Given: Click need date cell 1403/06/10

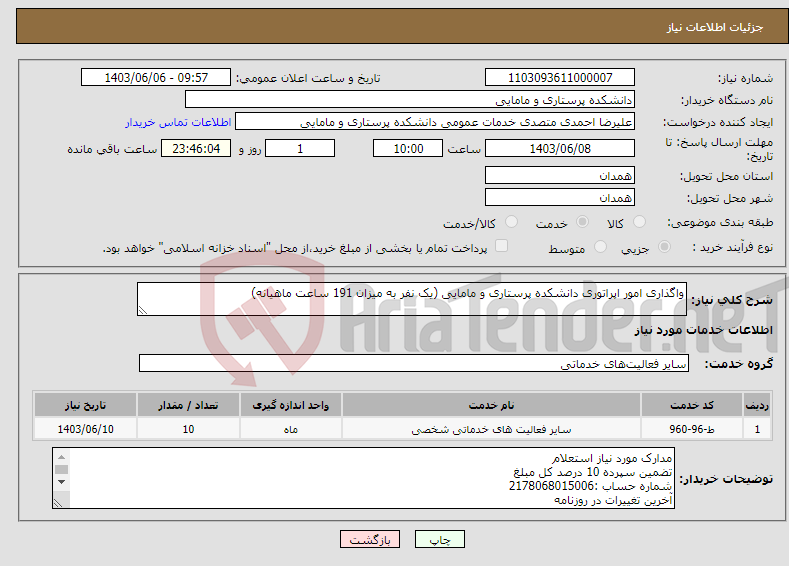Looking at the screenshot, I should pos(86,429).
